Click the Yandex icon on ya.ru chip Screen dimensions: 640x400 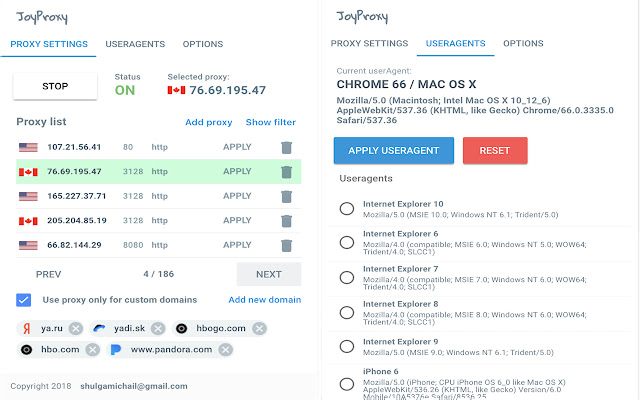tap(27, 329)
